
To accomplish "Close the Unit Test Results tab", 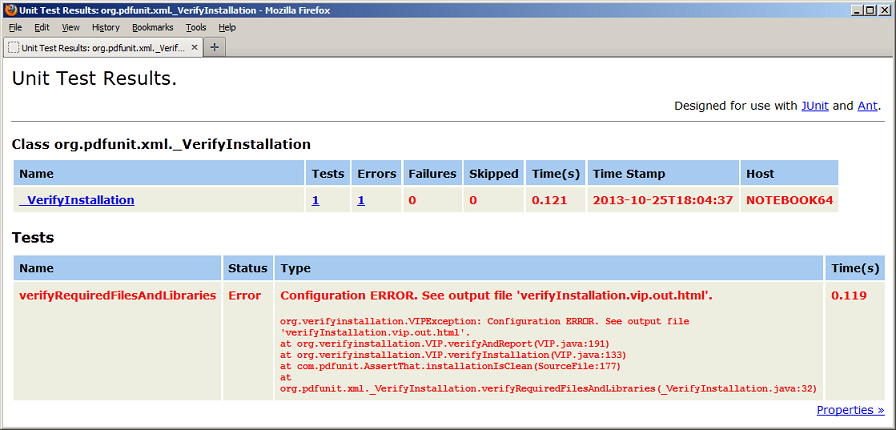I will pos(193,47).
